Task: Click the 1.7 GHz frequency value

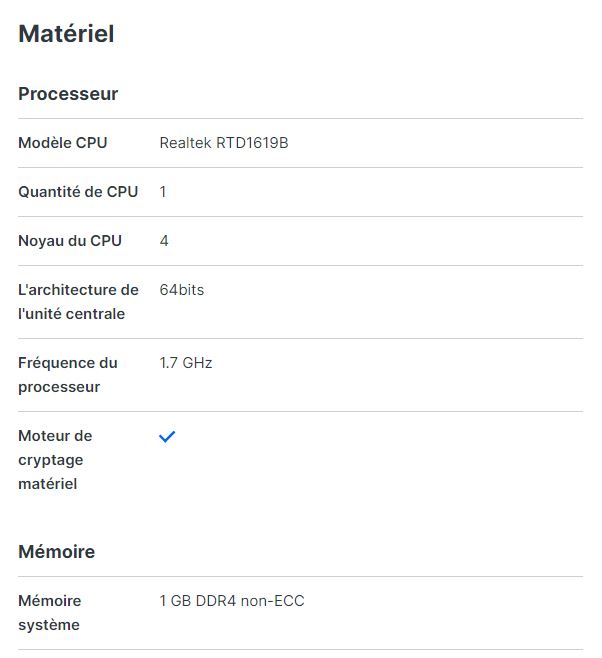Action: [186, 363]
